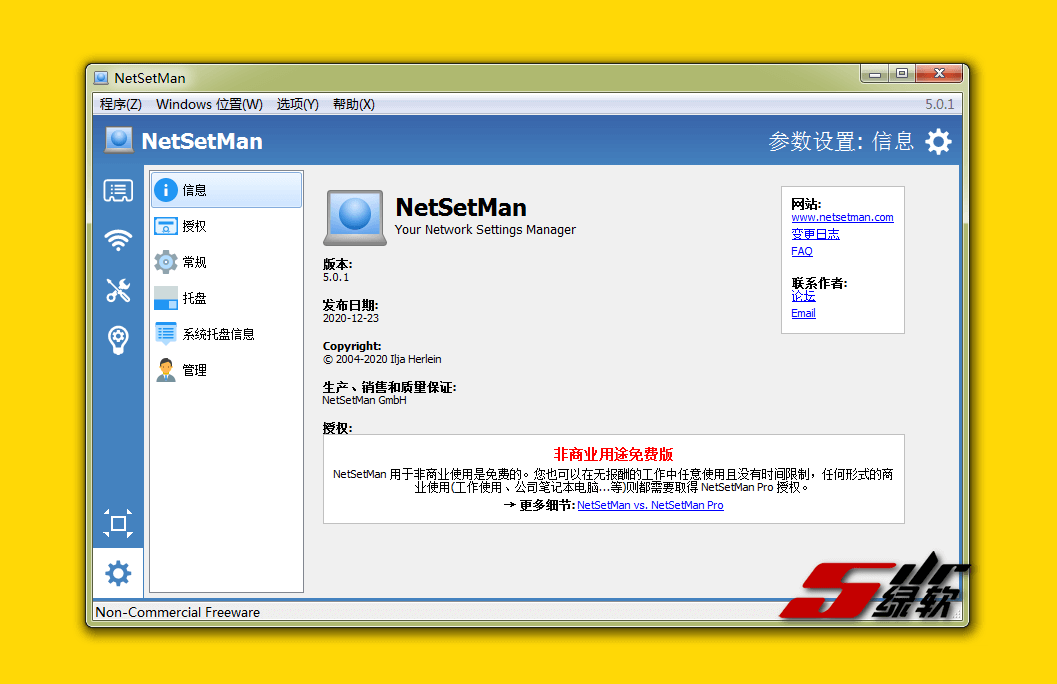
Task: Open the 帮助(X) menu
Action: click(354, 104)
